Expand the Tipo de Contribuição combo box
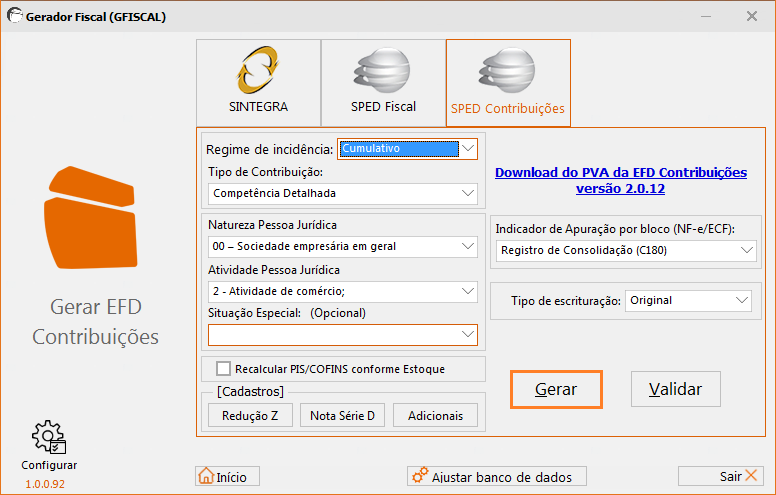This screenshot has height=495, width=776. (x=342, y=194)
